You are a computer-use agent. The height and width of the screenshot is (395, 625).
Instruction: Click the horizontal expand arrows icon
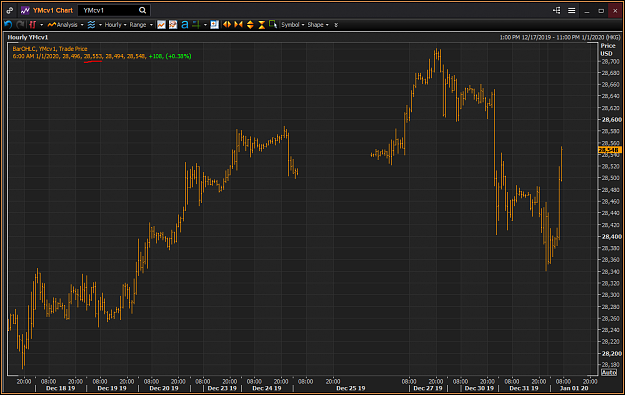point(227,25)
